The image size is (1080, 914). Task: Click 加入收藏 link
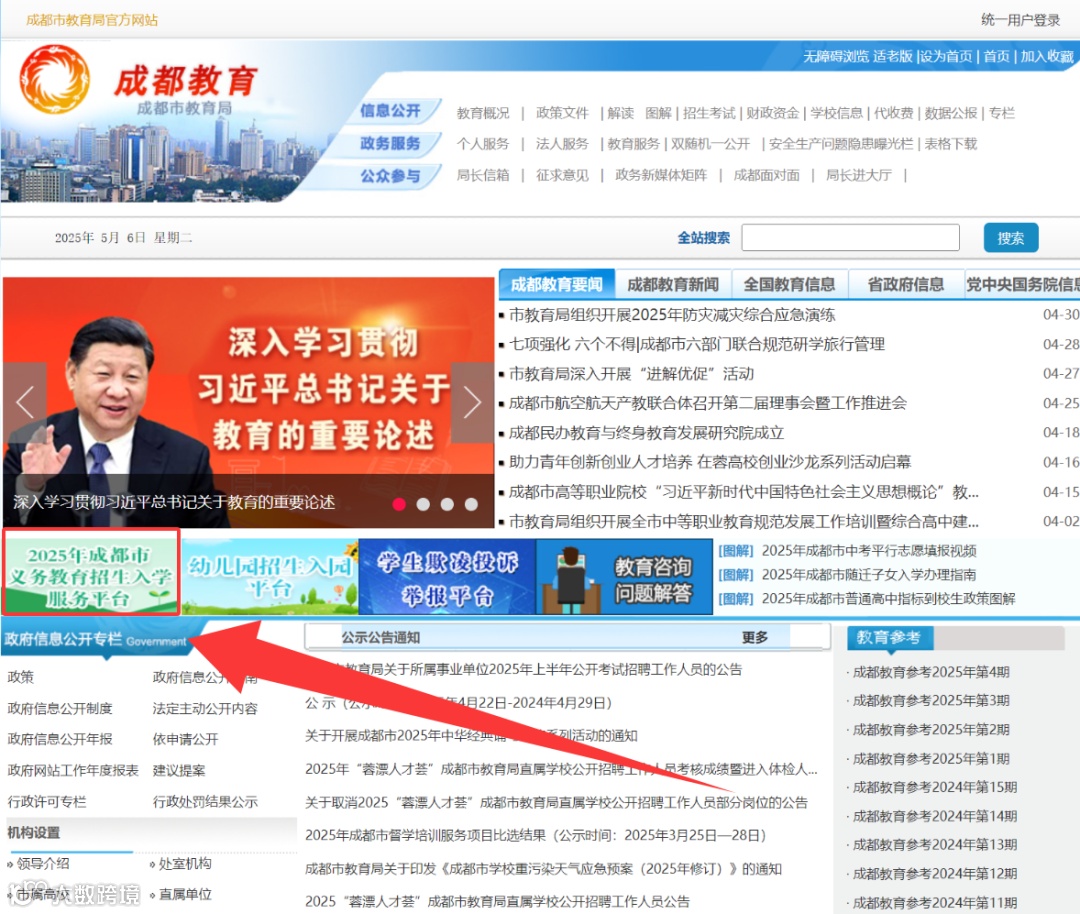point(1047,56)
